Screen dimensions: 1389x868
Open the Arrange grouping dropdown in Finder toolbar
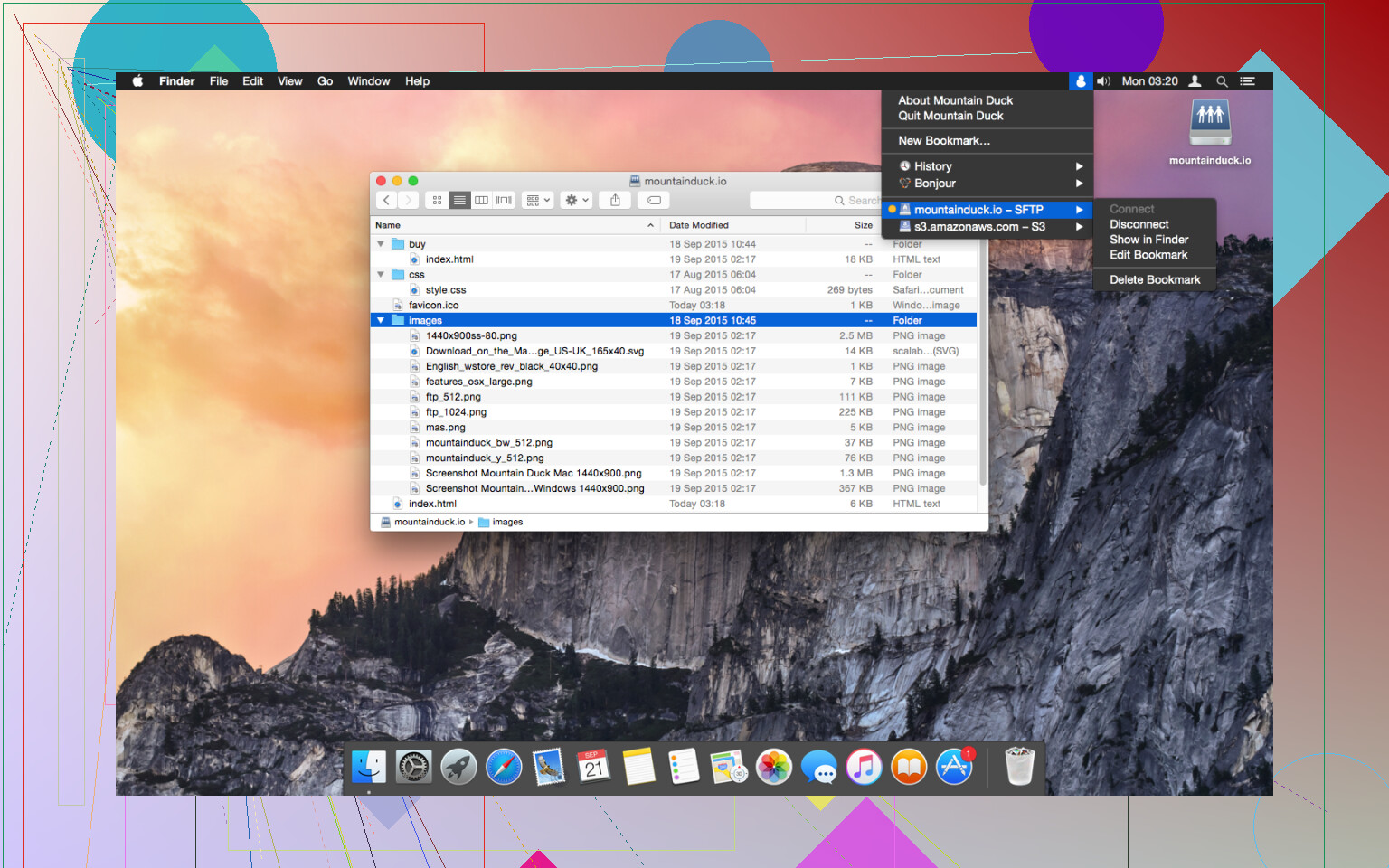pos(537,200)
